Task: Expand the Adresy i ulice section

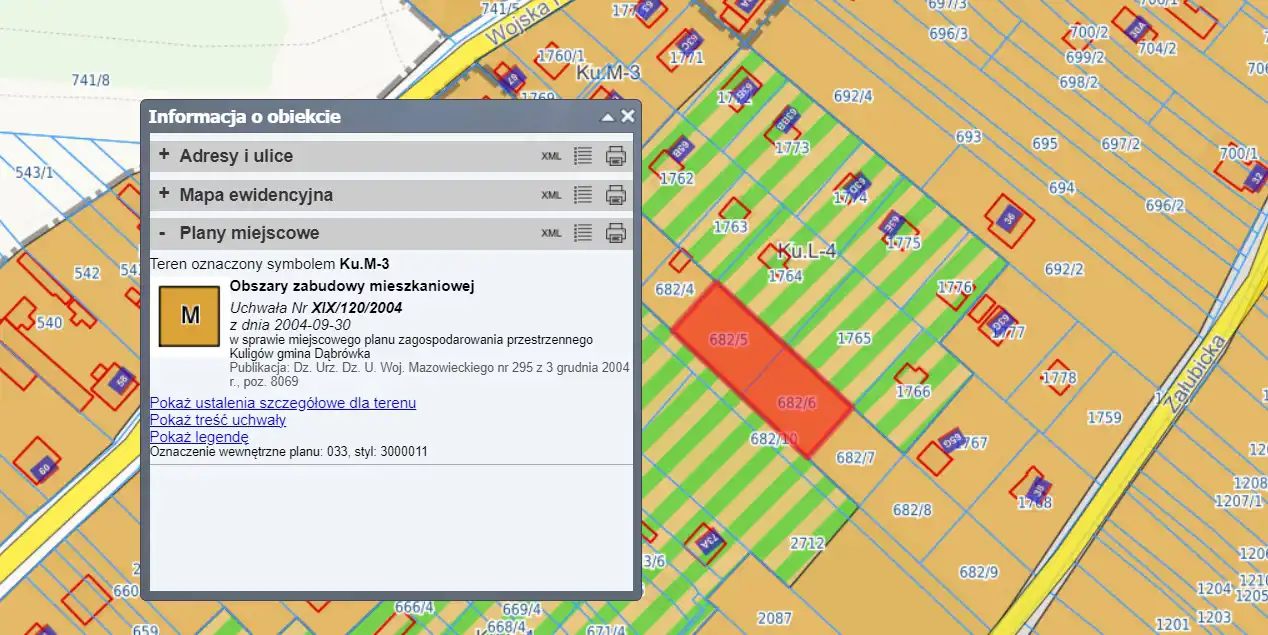Action: (x=164, y=155)
